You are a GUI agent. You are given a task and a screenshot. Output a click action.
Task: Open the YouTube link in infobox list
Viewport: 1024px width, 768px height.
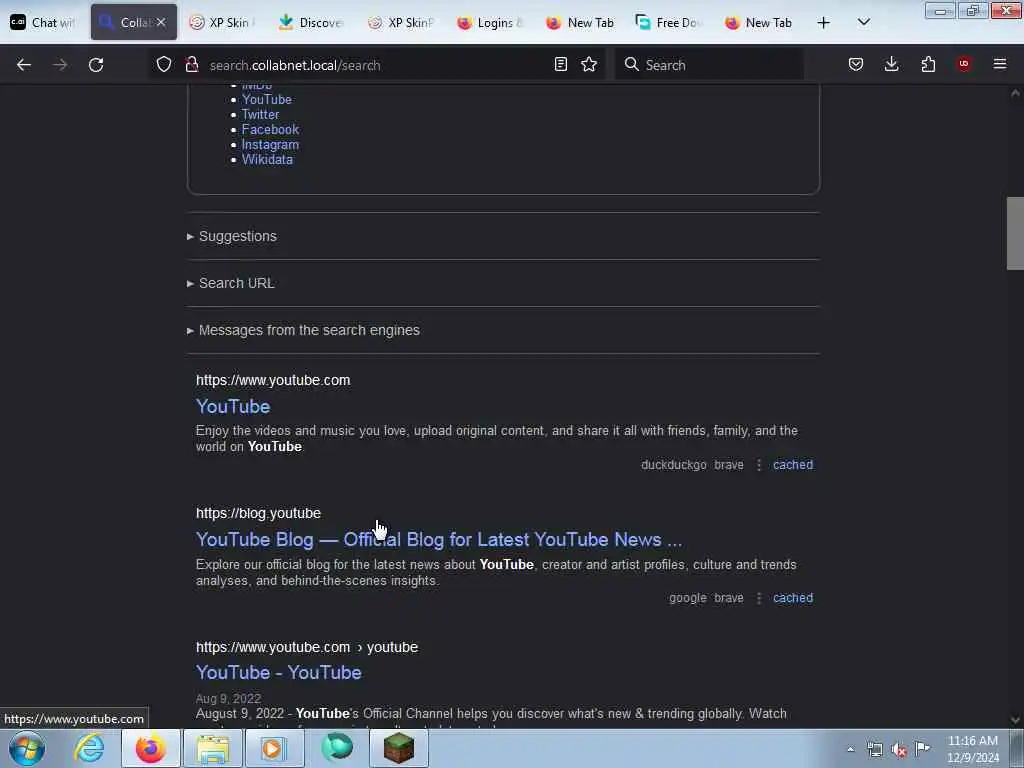pos(266,99)
